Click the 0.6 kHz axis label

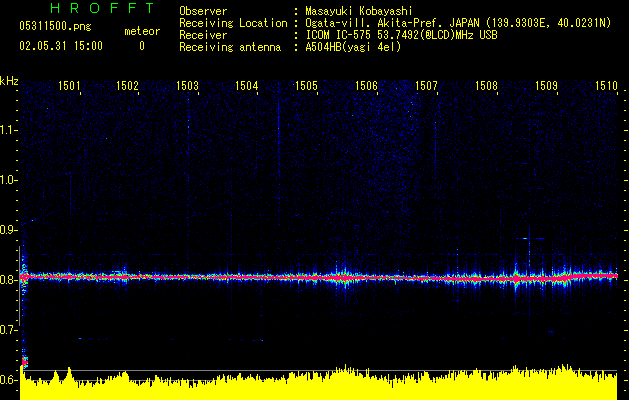click(8, 380)
